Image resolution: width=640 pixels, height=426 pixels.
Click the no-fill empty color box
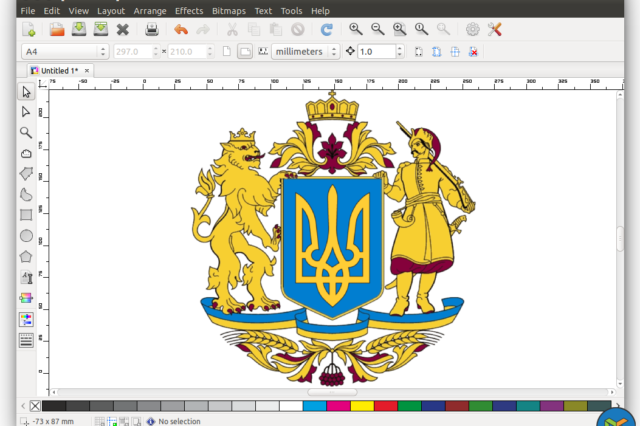click(x=36, y=406)
